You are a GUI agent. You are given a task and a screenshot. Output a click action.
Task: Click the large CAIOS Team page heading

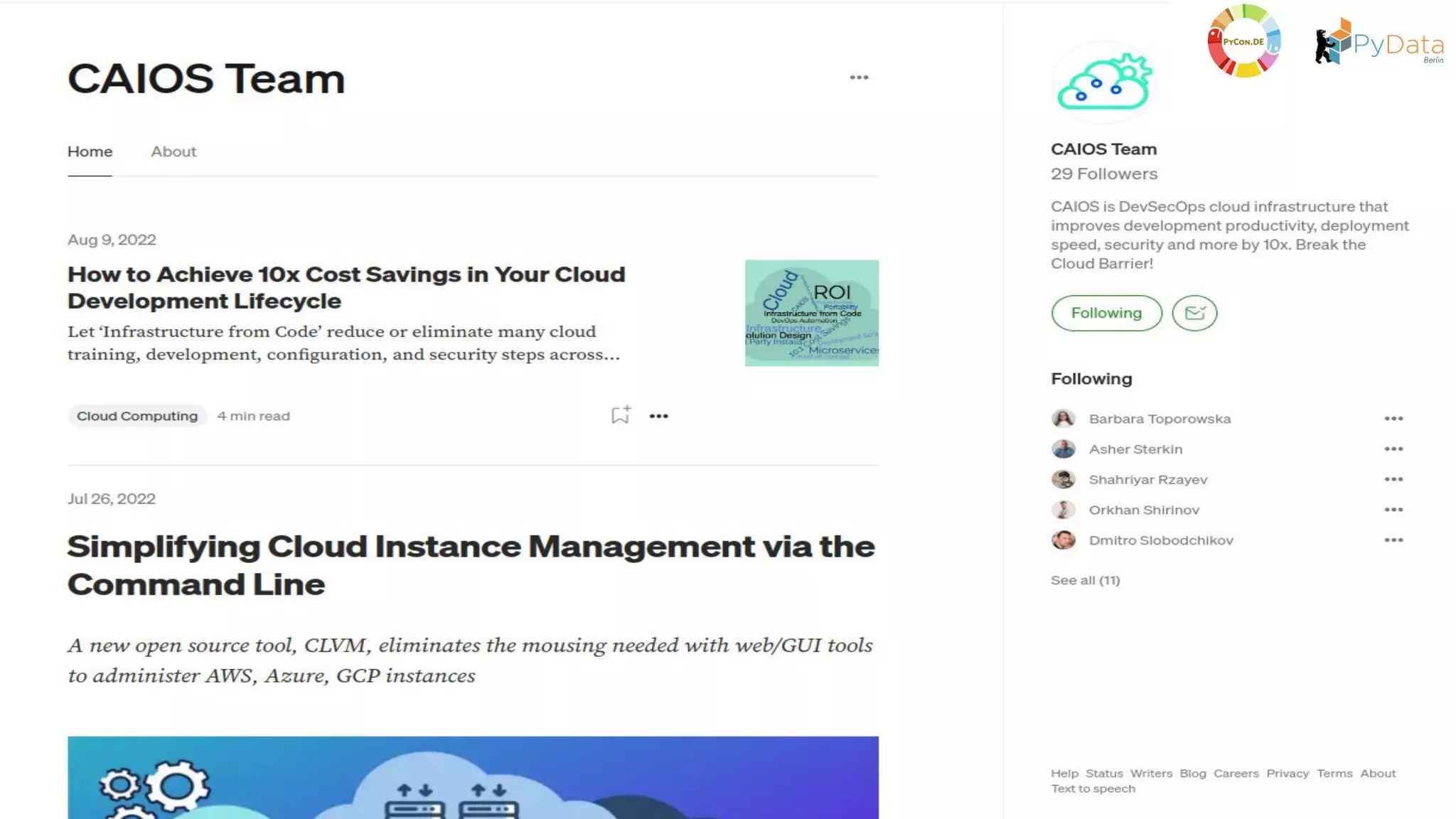[206, 78]
